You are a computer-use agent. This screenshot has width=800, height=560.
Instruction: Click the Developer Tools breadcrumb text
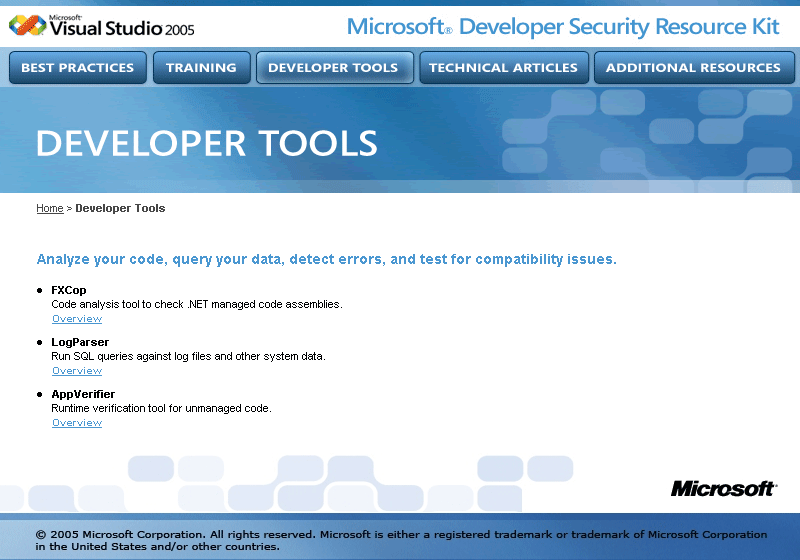pos(120,208)
